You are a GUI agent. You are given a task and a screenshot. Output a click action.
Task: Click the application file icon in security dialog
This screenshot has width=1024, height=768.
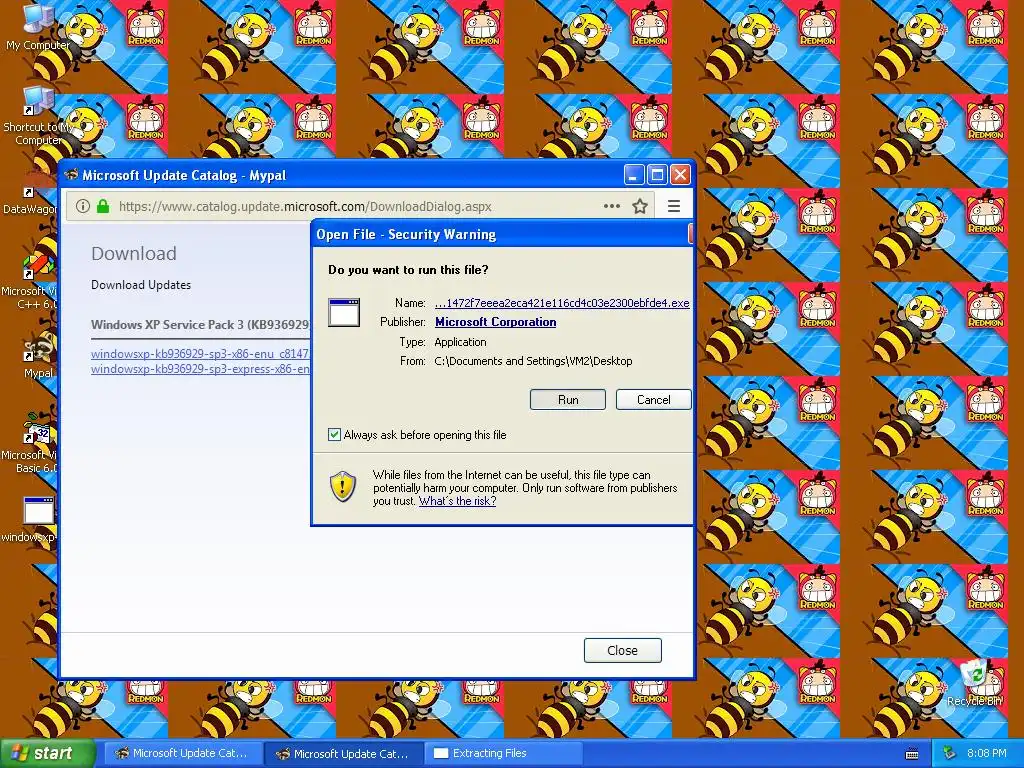click(x=344, y=312)
